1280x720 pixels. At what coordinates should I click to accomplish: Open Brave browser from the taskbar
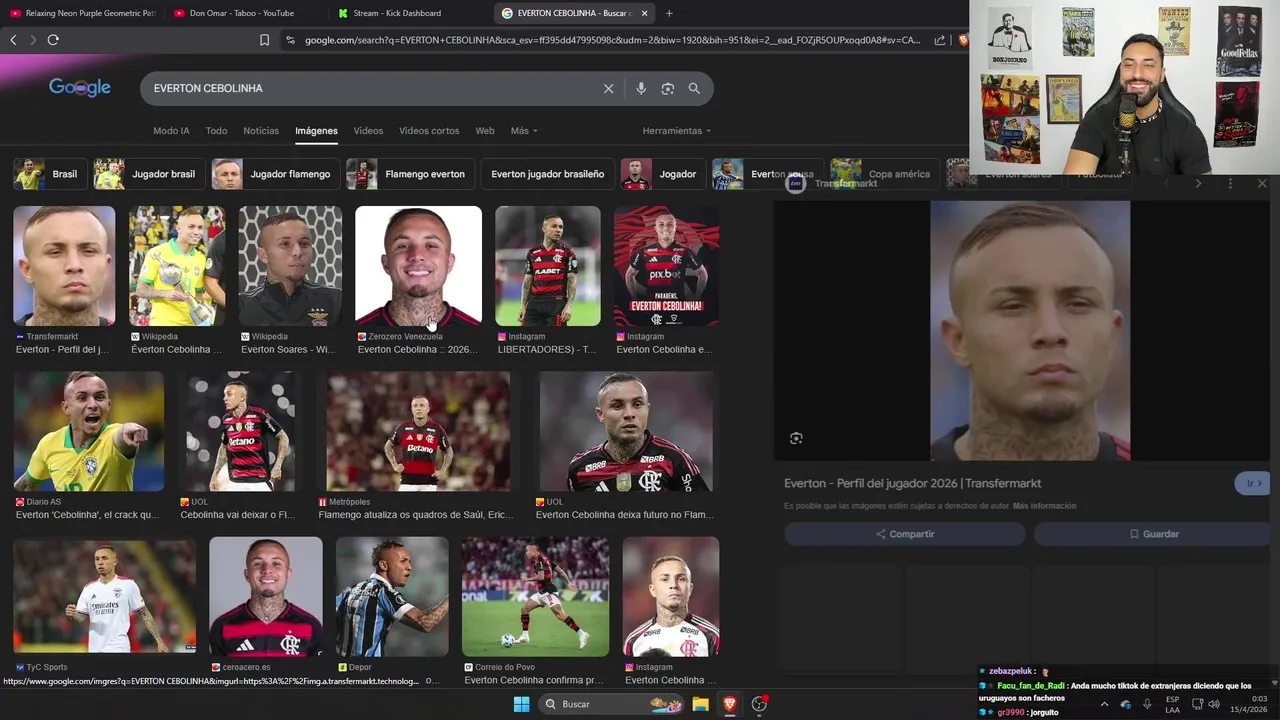click(x=730, y=704)
